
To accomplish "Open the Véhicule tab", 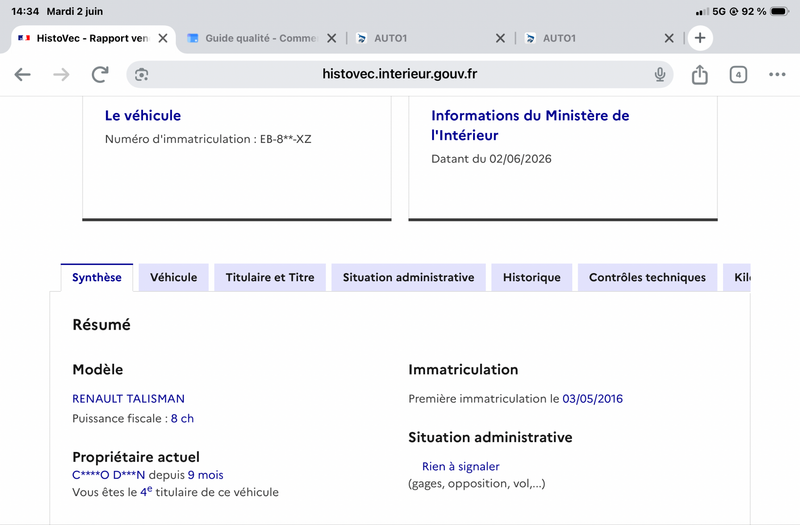I will point(173,278).
